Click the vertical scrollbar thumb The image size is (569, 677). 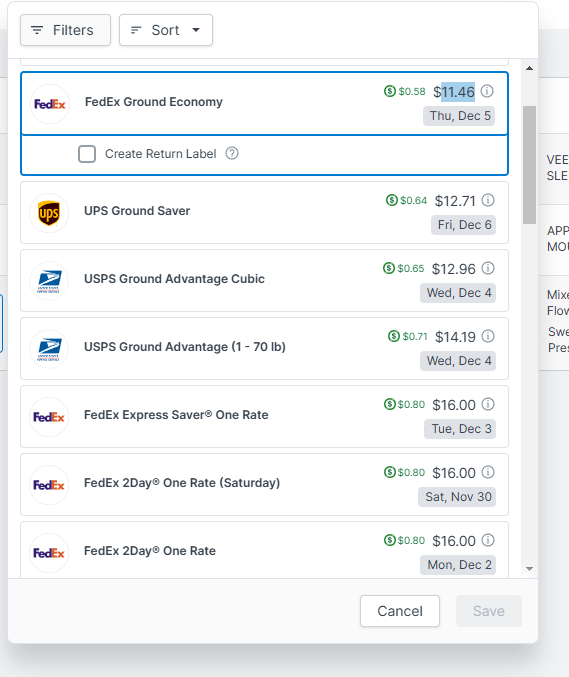coord(529,165)
